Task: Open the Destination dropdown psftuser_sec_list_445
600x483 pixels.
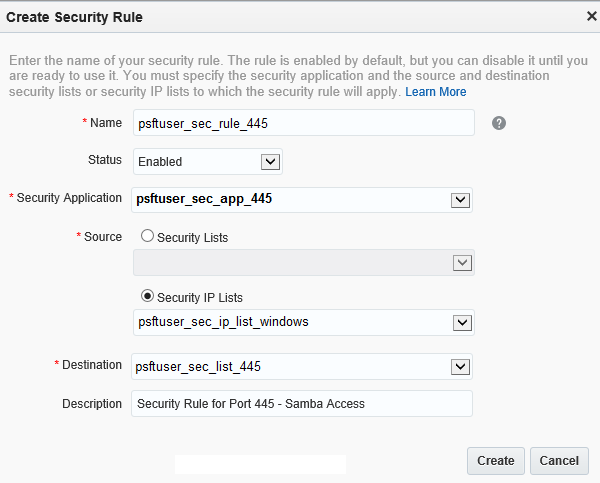Action: point(302,367)
